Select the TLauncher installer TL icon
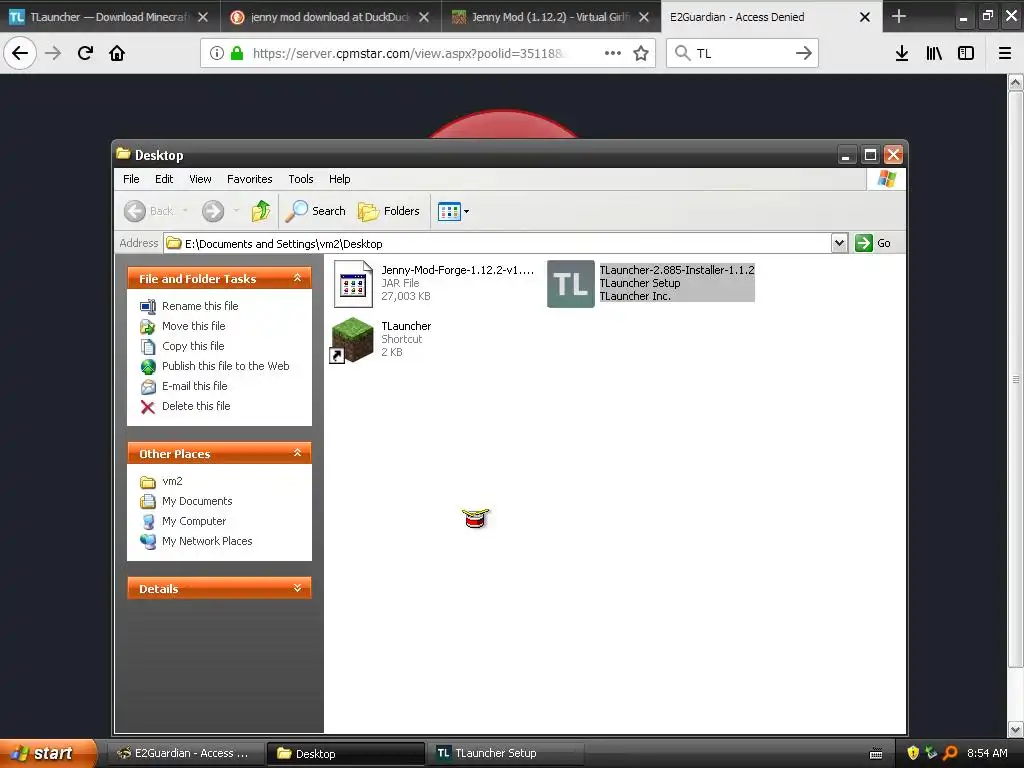Image resolution: width=1024 pixels, height=768 pixels. 570,284
